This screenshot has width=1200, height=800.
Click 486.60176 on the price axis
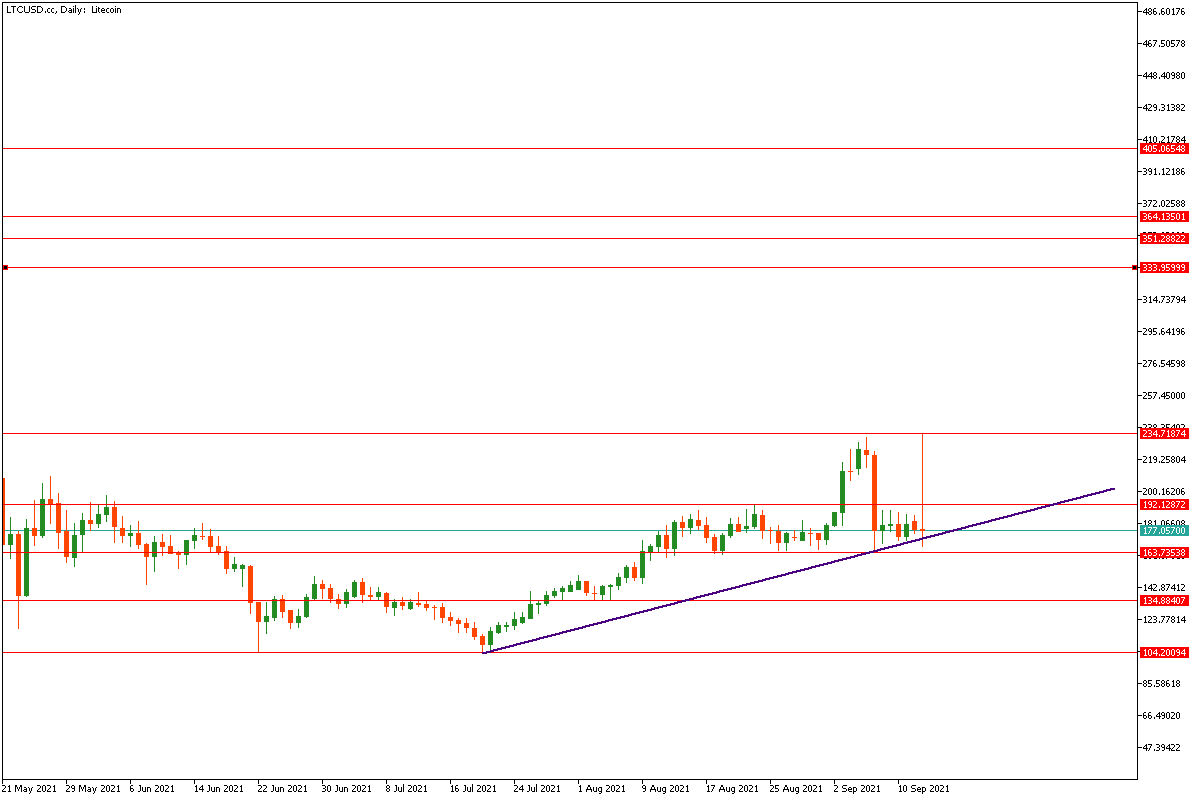click(x=1164, y=12)
